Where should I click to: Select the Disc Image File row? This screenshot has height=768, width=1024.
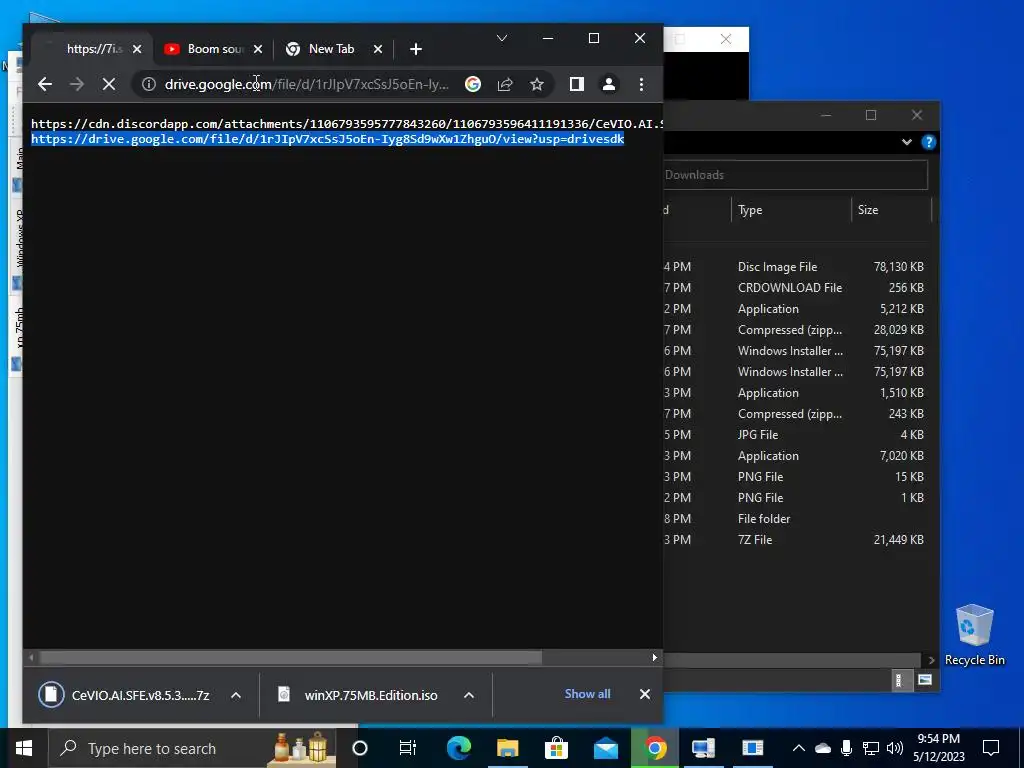point(798,266)
